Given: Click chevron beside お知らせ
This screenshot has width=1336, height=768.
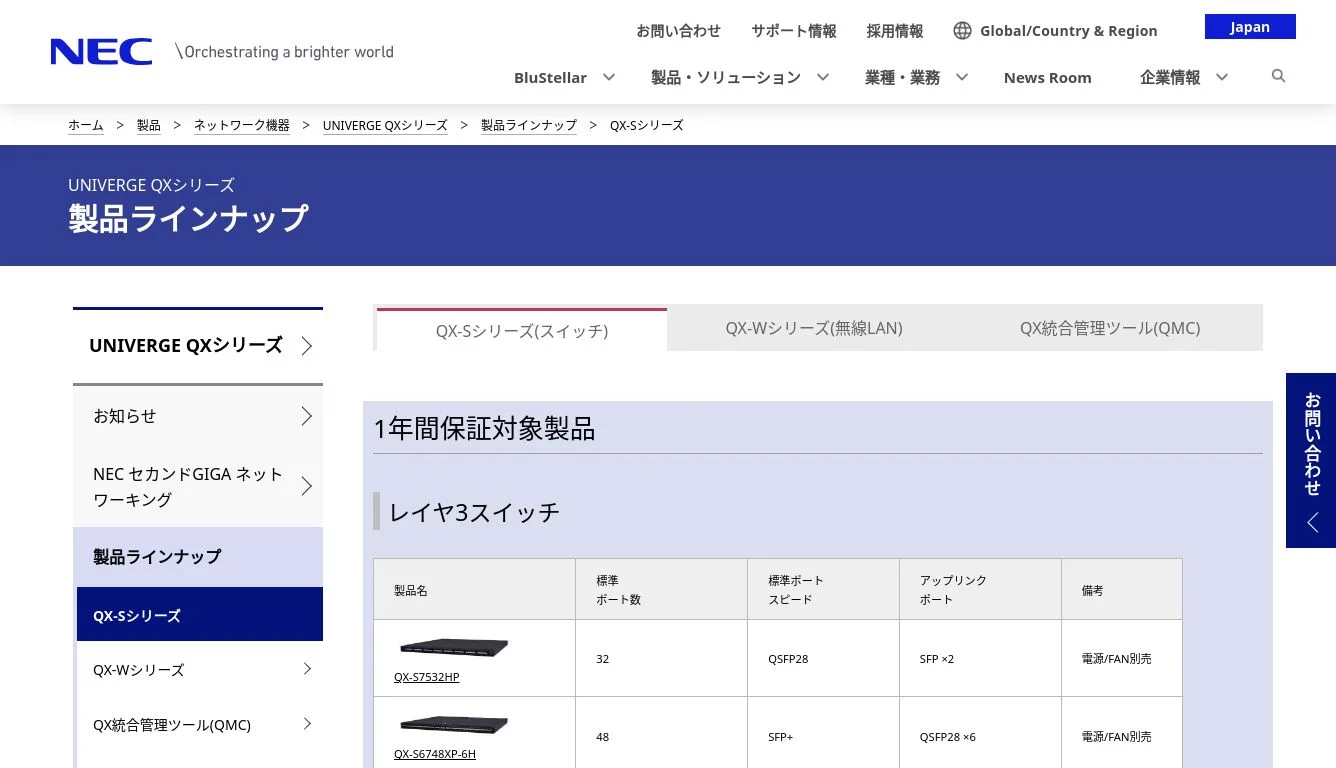Looking at the screenshot, I should pos(307,416).
